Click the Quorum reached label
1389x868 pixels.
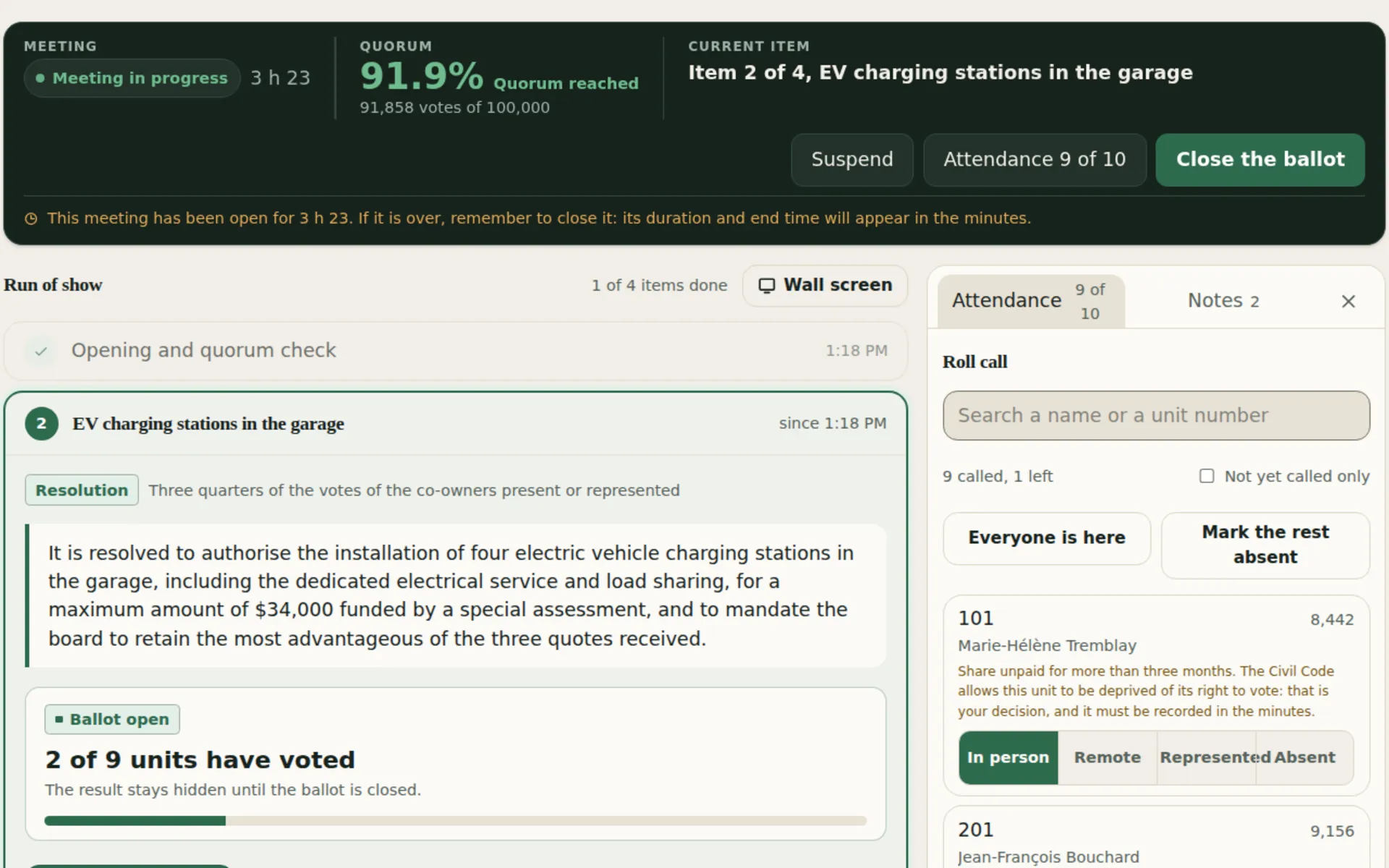pyautogui.click(x=566, y=83)
